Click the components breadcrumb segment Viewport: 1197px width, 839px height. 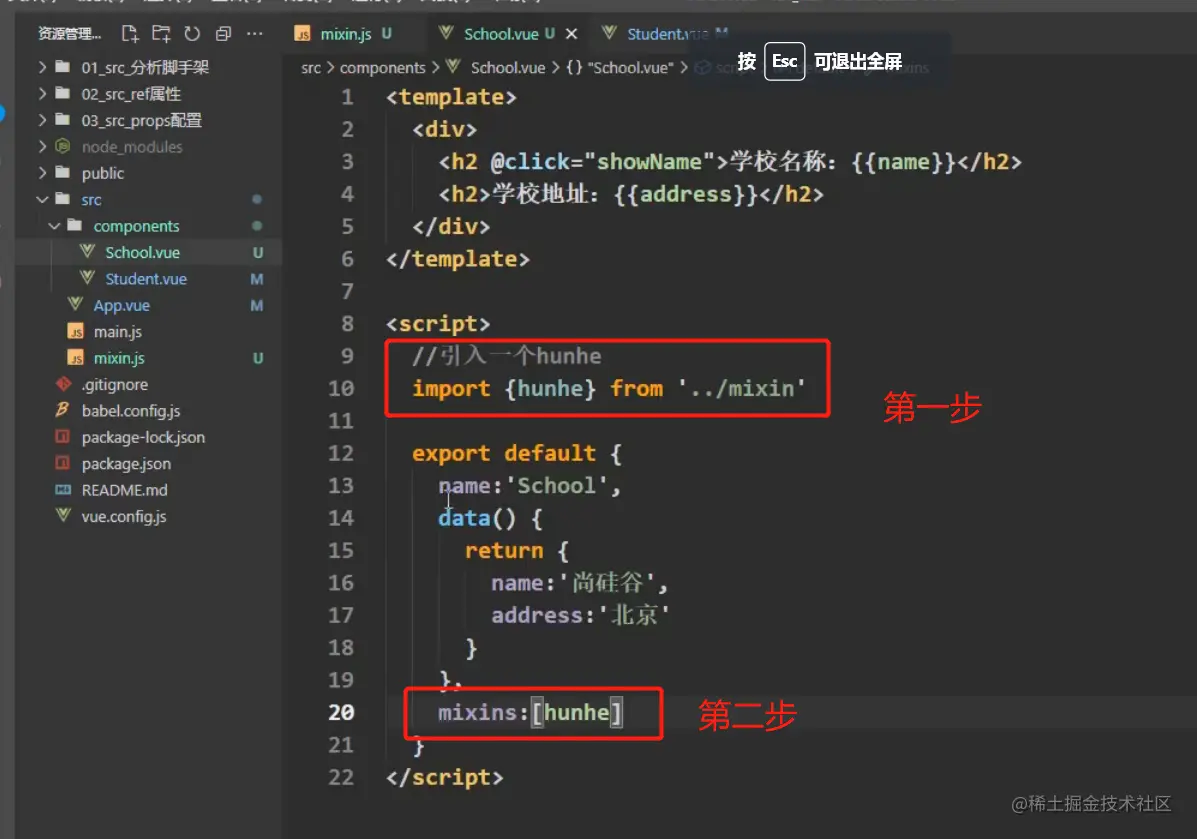382,68
